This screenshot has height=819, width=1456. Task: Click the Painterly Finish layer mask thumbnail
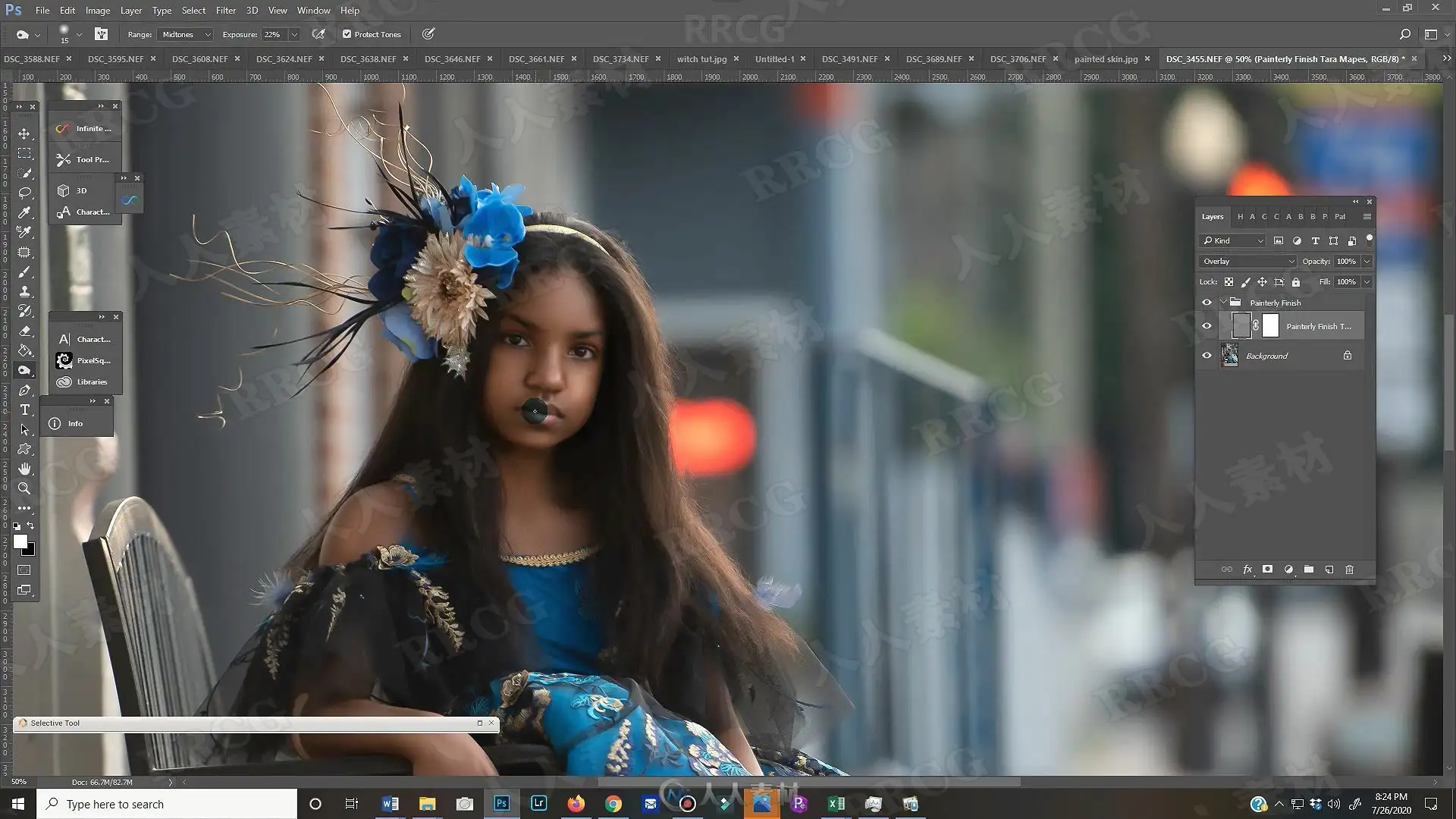coord(1270,326)
